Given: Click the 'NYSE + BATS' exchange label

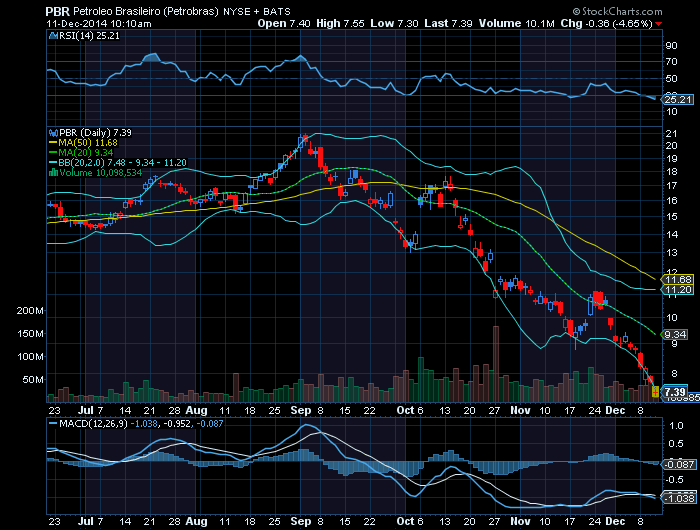Looking at the screenshot, I should pos(257,12).
